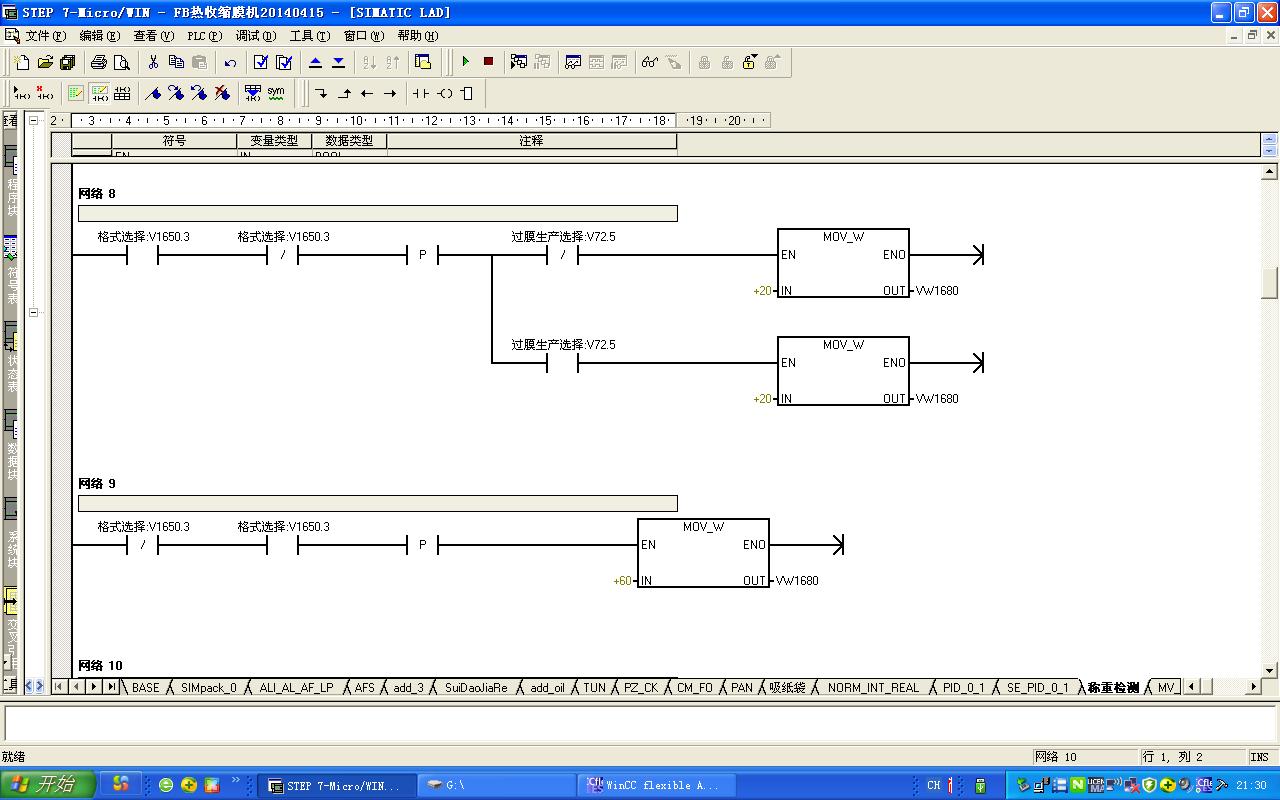The width and height of the screenshot is (1280, 800).
Task: Open the 编辑(E) menu
Action: click(99, 36)
